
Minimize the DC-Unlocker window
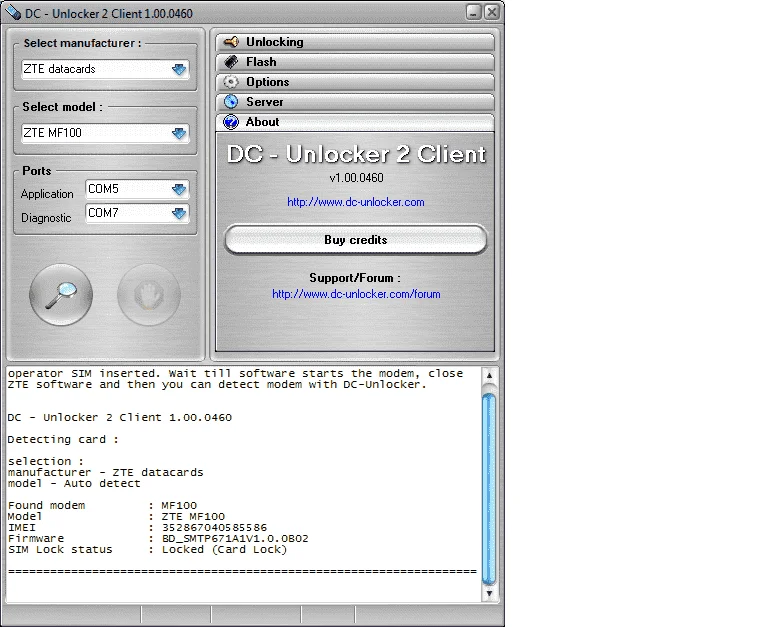coord(474,12)
